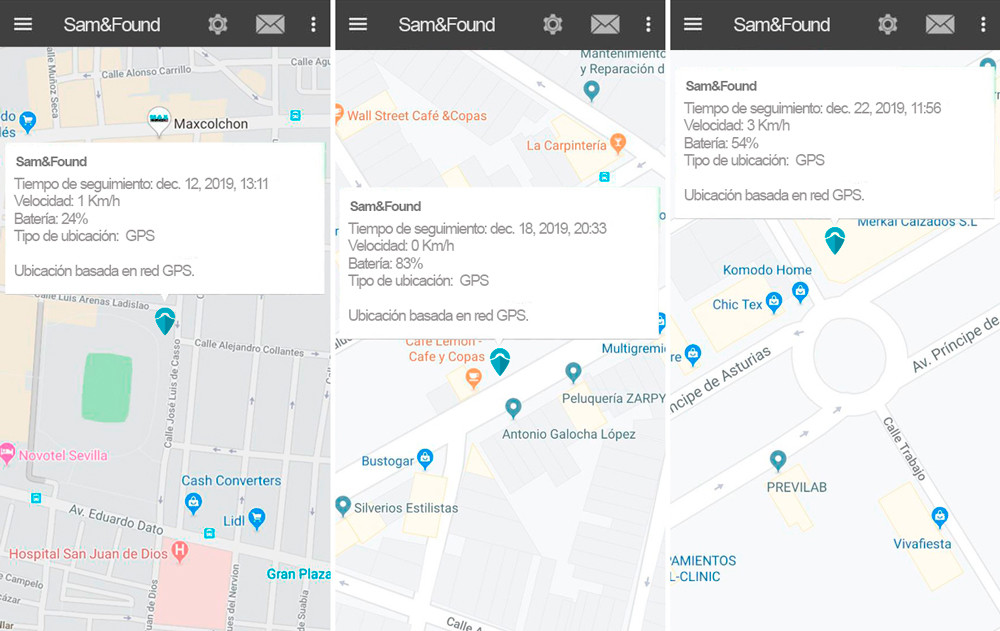Image resolution: width=1000 pixels, height=631 pixels.
Task: Click Calle Trabajo street label
Action: pyautogui.click(x=904, y=448)
